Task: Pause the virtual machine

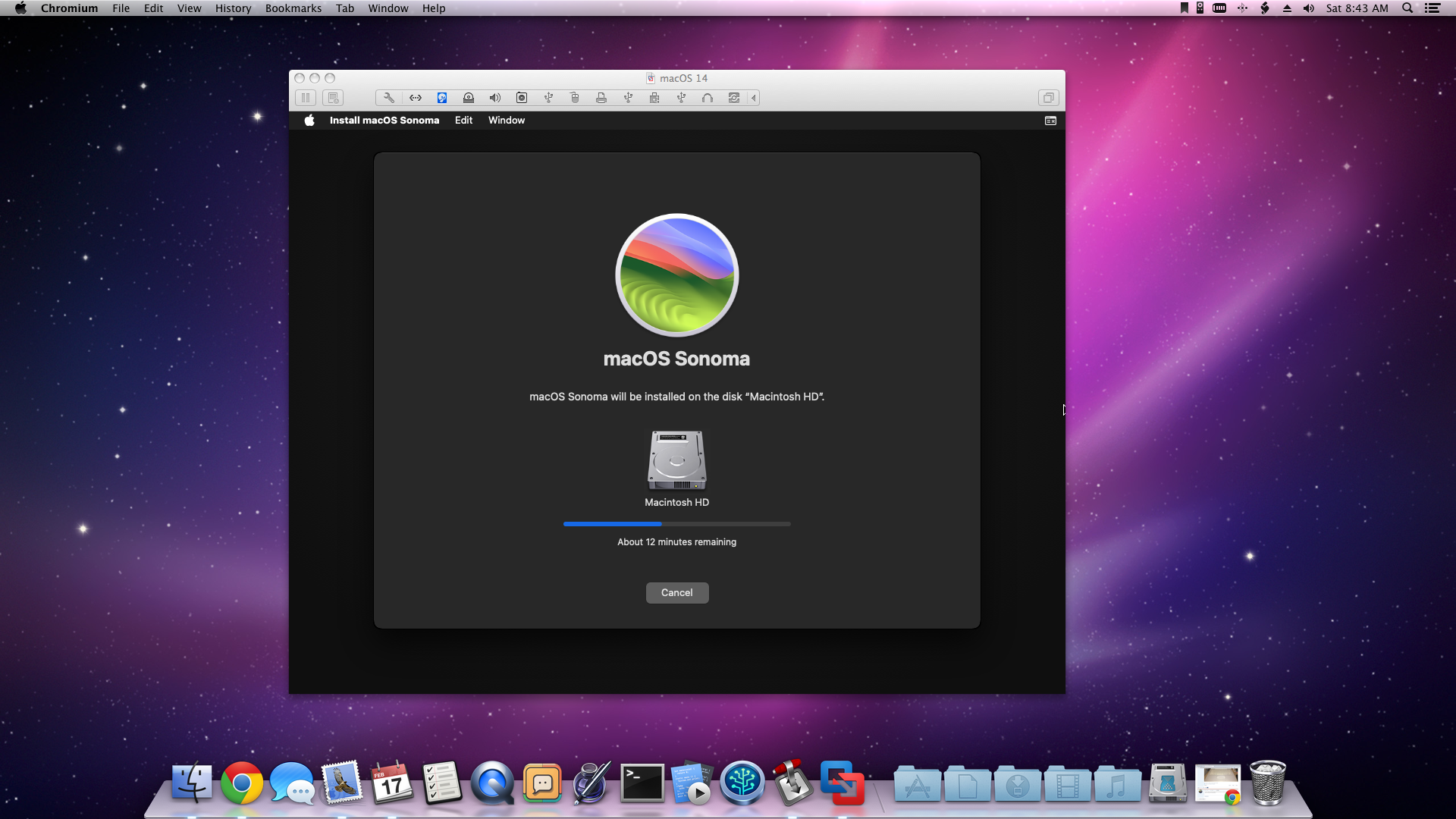Action: click(x=306, y=98)
